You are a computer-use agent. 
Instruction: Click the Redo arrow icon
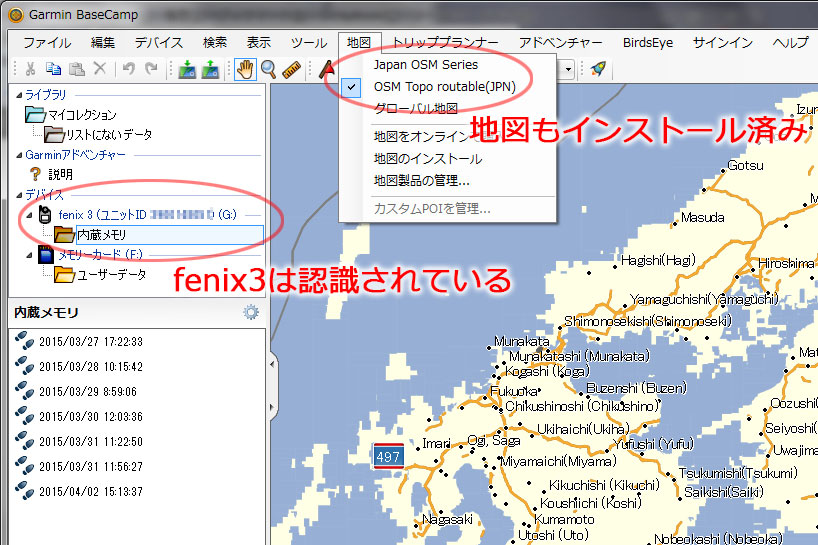tap(151, 68)
